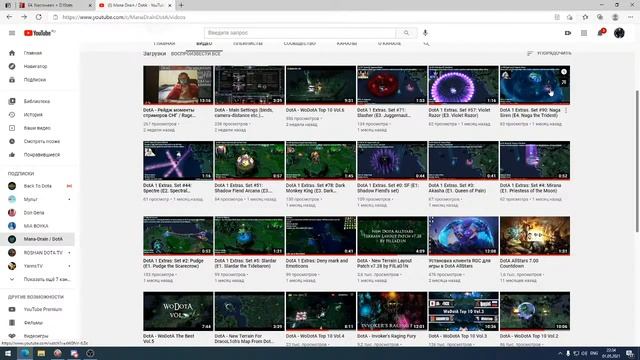Open Фильмы in sidebar

click(38, 323)
